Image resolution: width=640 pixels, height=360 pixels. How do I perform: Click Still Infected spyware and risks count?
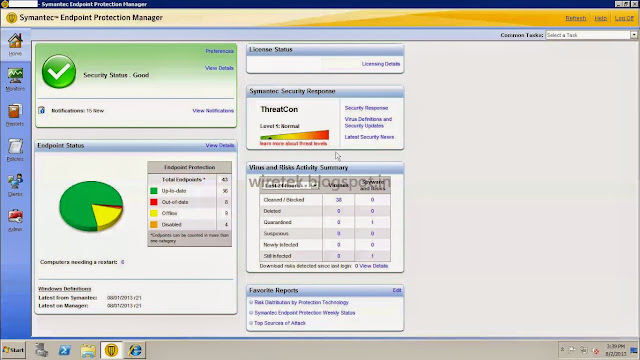(372, 256)
